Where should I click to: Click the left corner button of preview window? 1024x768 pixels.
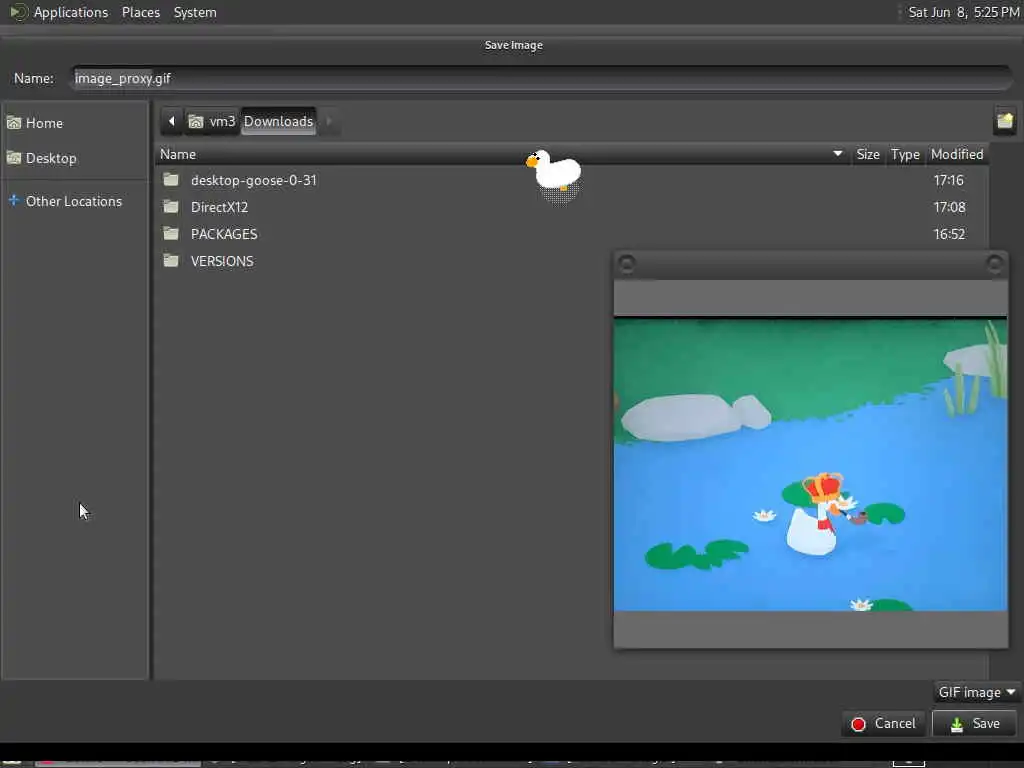click(x=626, y=264)
